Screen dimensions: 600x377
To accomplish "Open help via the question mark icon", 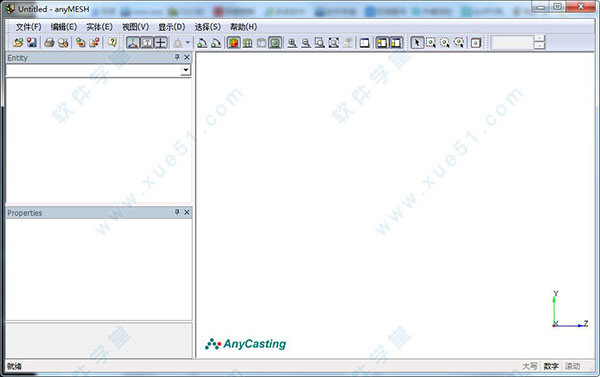I will [112, 42].
